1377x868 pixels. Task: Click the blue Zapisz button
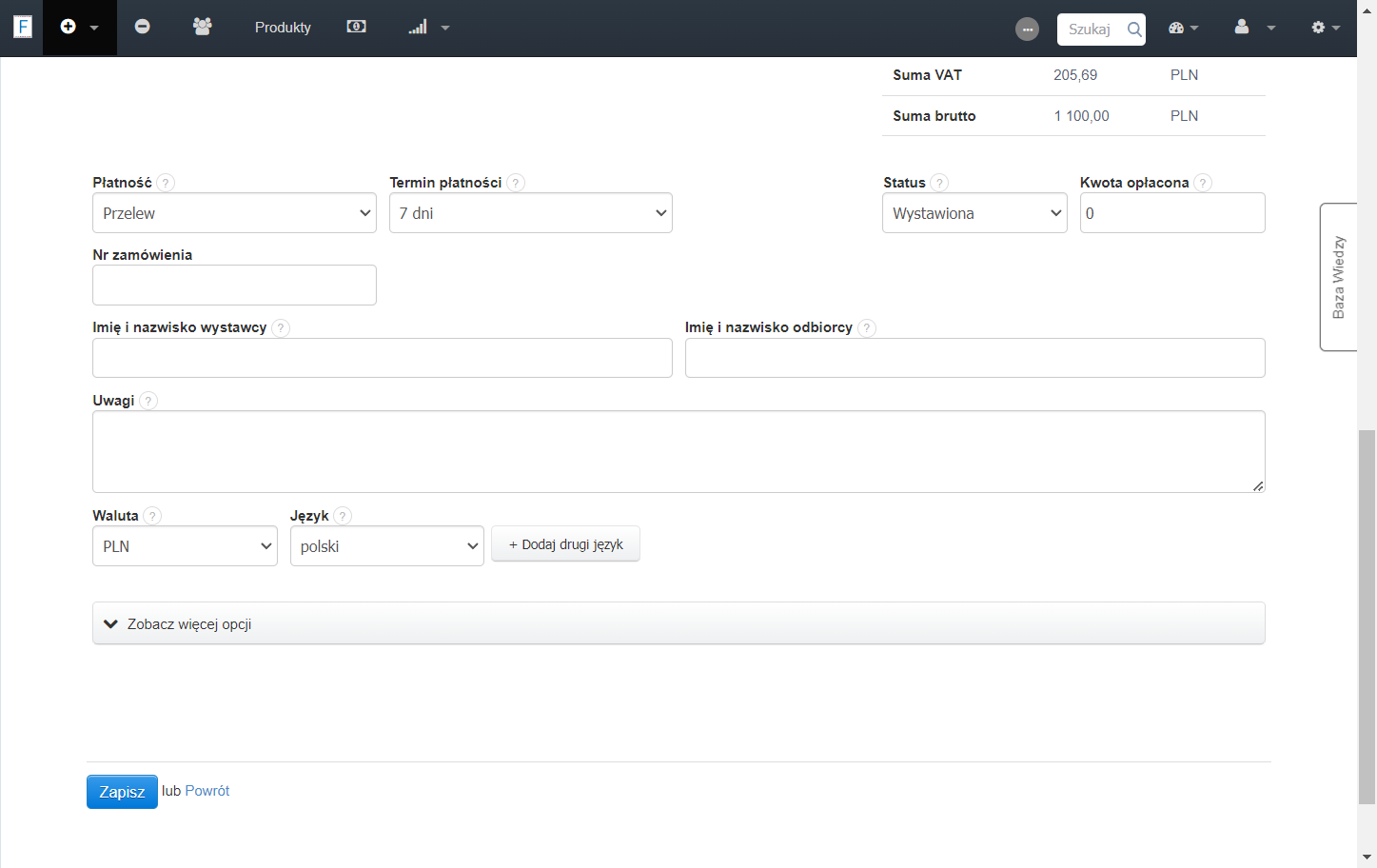[122, 792]
